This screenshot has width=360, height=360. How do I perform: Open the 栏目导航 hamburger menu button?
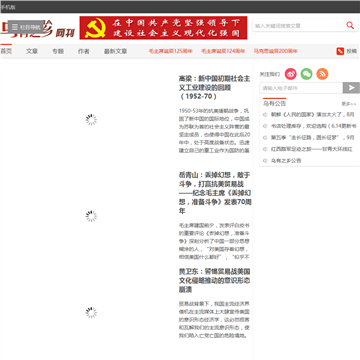(x=26, y=27)
